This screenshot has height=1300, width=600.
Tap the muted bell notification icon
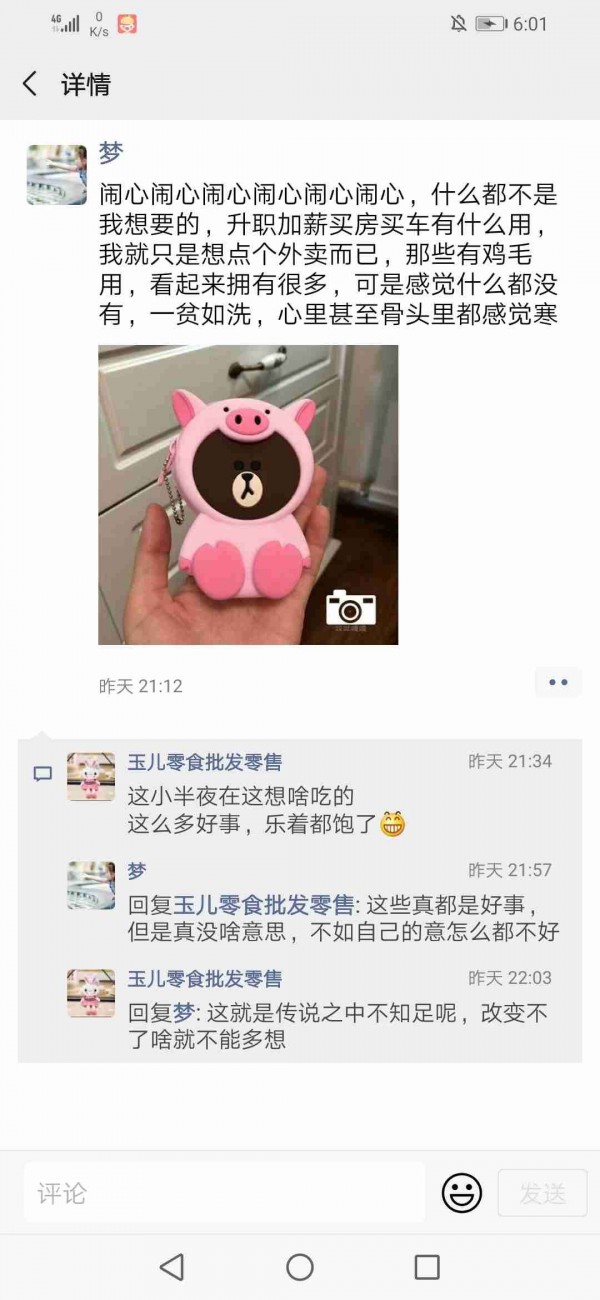[x=459, y=24]
